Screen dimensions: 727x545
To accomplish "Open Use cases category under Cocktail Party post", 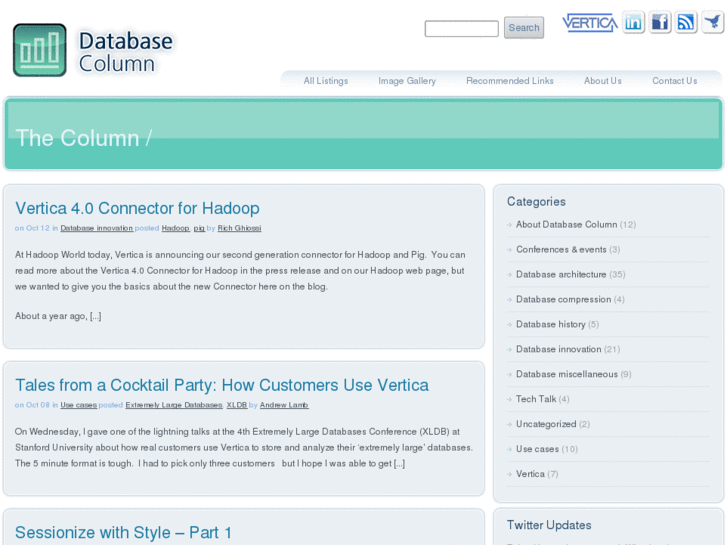I will click(x=78, y=405).
